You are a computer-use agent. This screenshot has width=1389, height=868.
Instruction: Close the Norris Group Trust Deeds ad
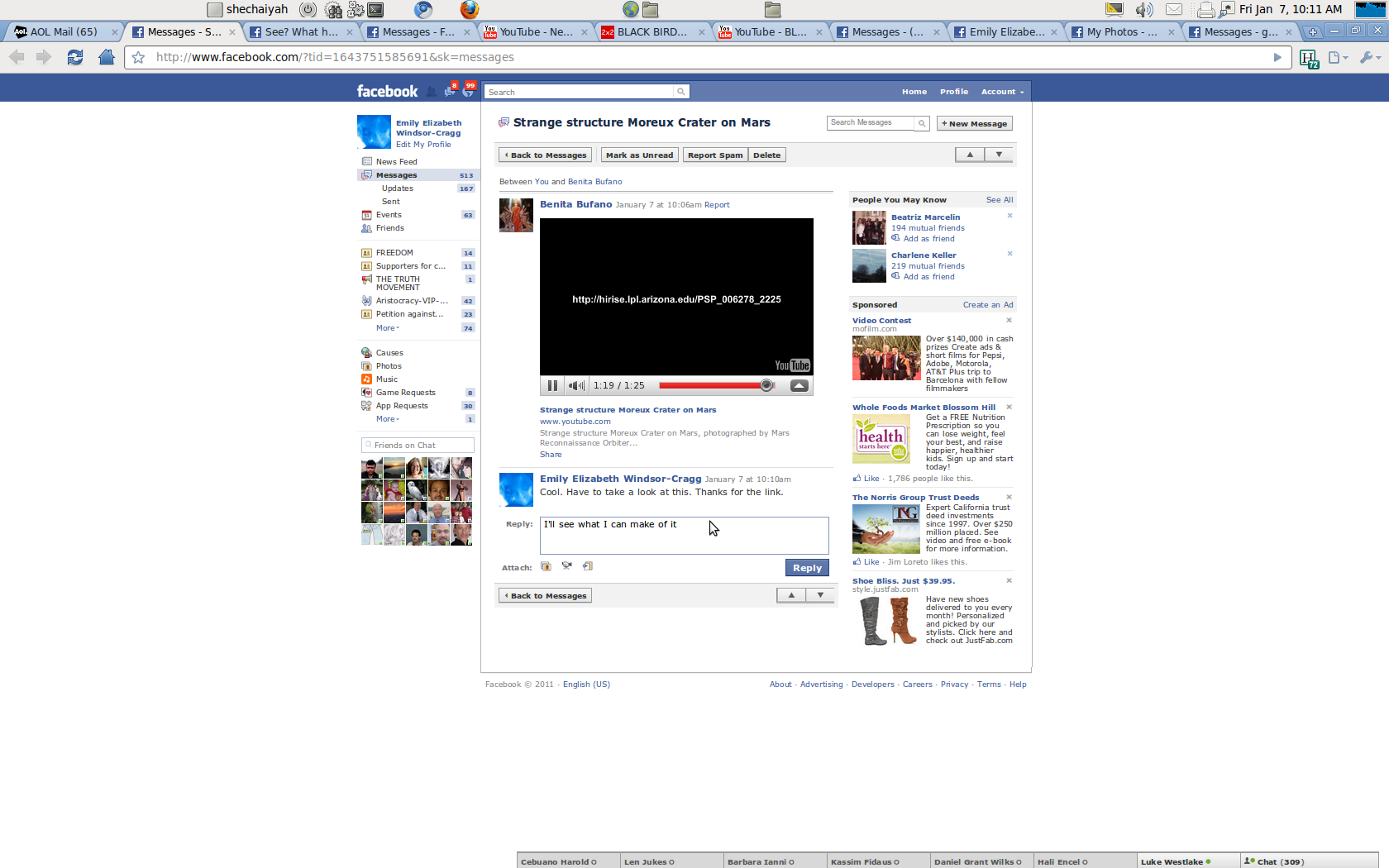tap(1009, 497)
